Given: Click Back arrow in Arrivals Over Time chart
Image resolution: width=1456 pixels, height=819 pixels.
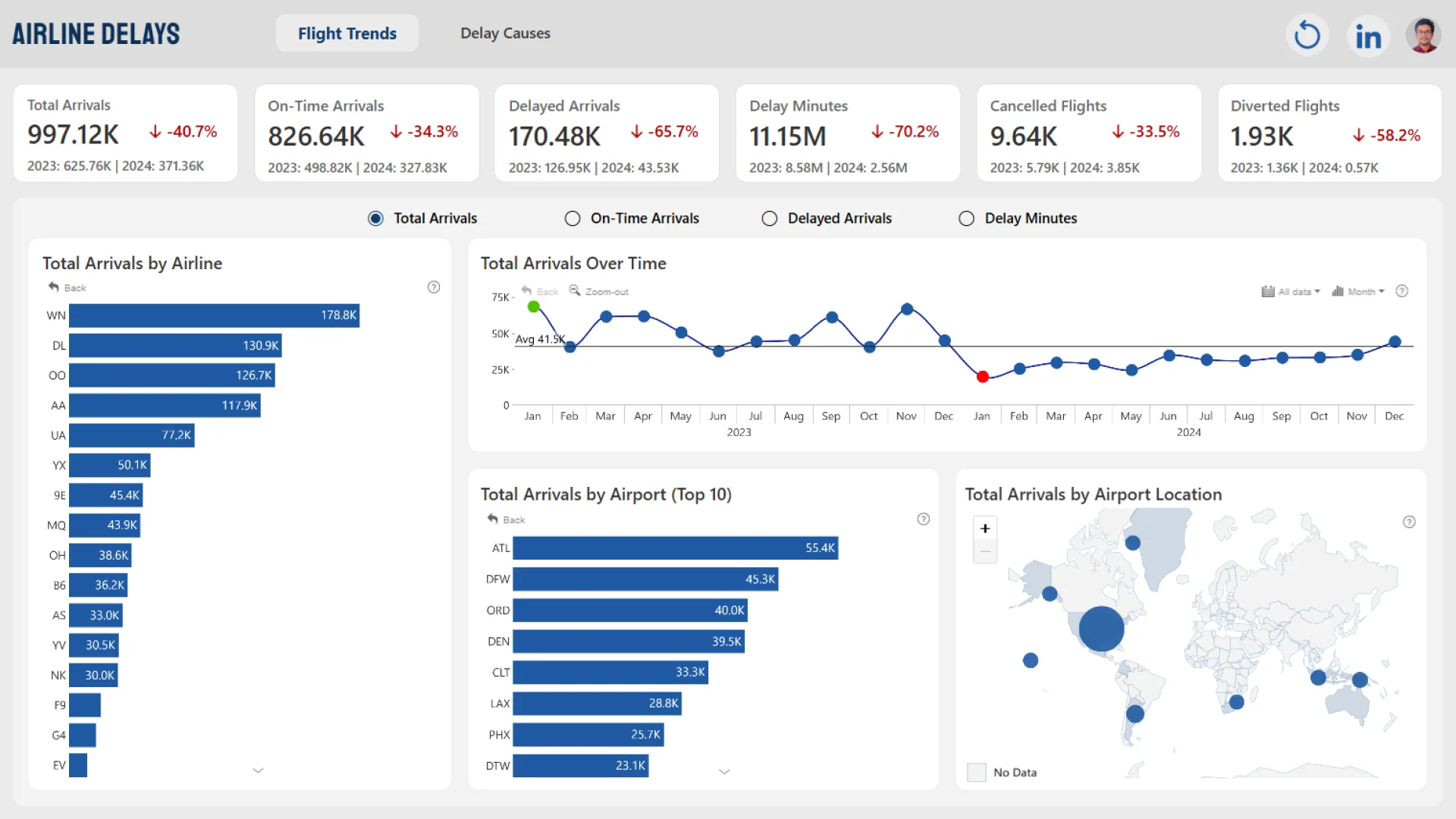Looking at the screenshot, I should click(x=527, y=291).
